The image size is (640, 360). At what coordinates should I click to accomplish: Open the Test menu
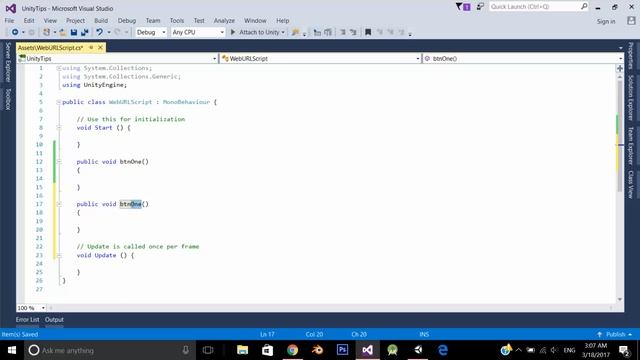point(199,20)
